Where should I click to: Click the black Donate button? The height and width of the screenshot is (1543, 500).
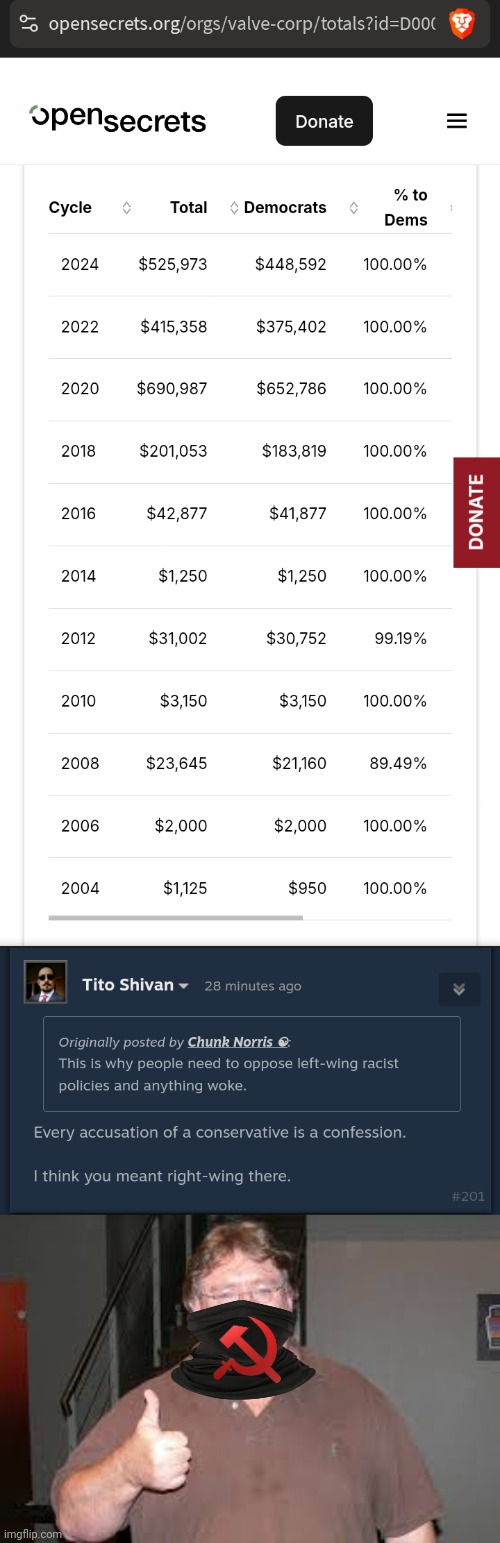(324, 121)
